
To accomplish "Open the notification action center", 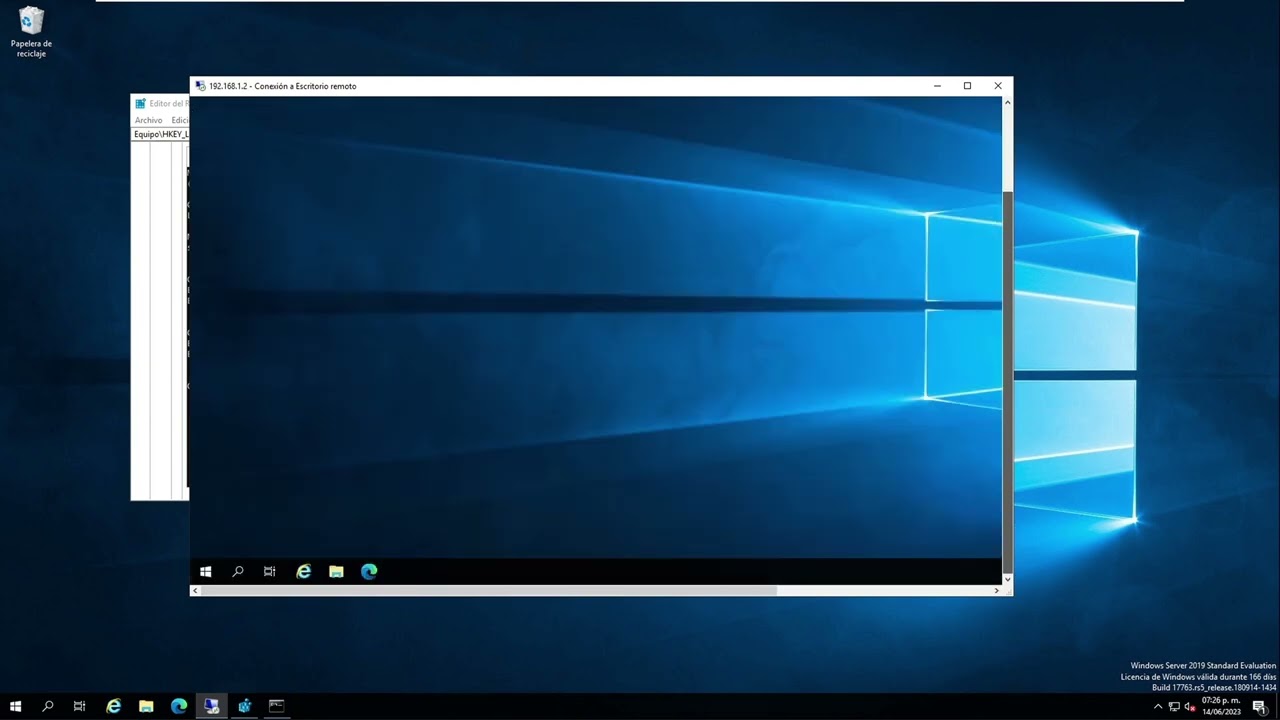I will (x=1260, y=706).
